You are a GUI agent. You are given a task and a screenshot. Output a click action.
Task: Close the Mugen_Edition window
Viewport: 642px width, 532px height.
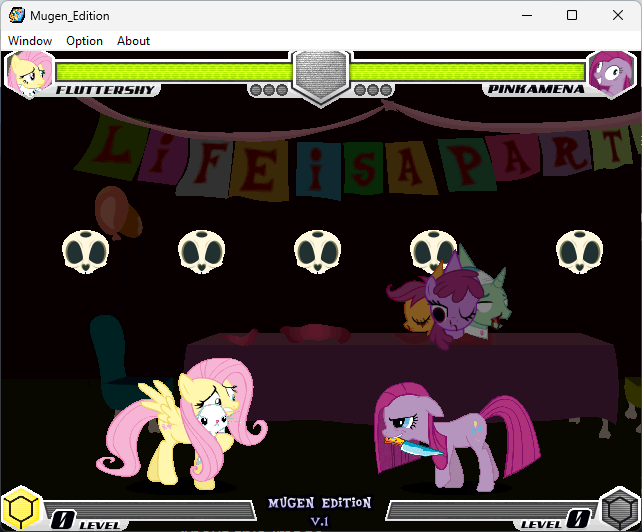[x=618, y=16]
